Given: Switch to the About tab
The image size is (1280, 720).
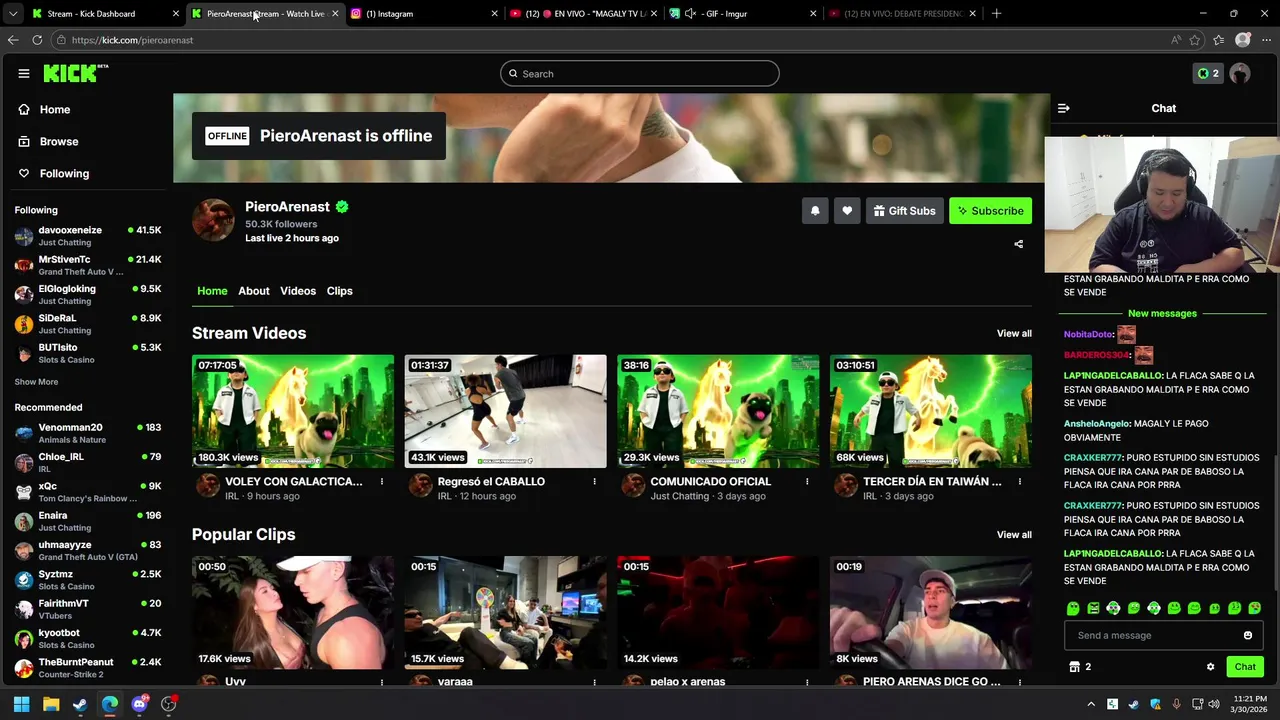Looking at the screenshot, I should tap(254, 291).
